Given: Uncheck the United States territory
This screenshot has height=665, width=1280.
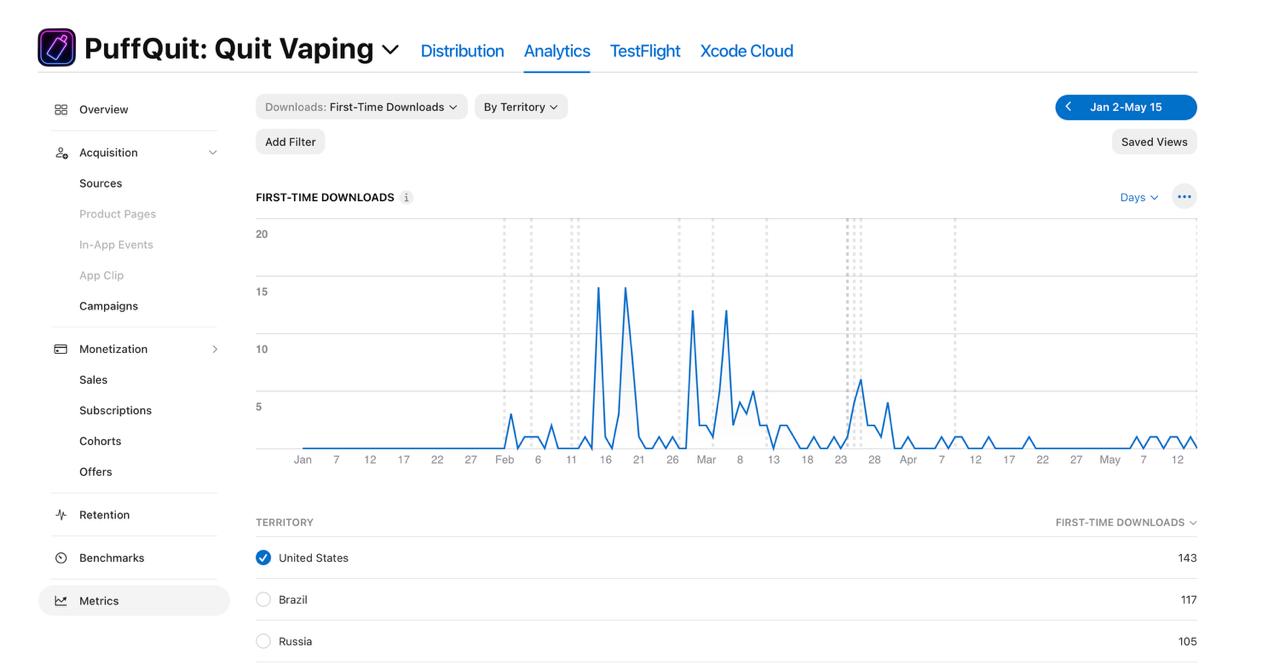Looking at the screenshot, I should [x=263, y=558].
